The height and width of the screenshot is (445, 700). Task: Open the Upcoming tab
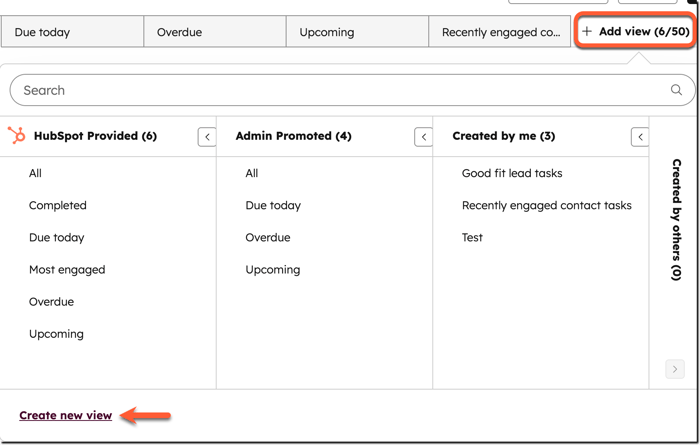(357, 32)
